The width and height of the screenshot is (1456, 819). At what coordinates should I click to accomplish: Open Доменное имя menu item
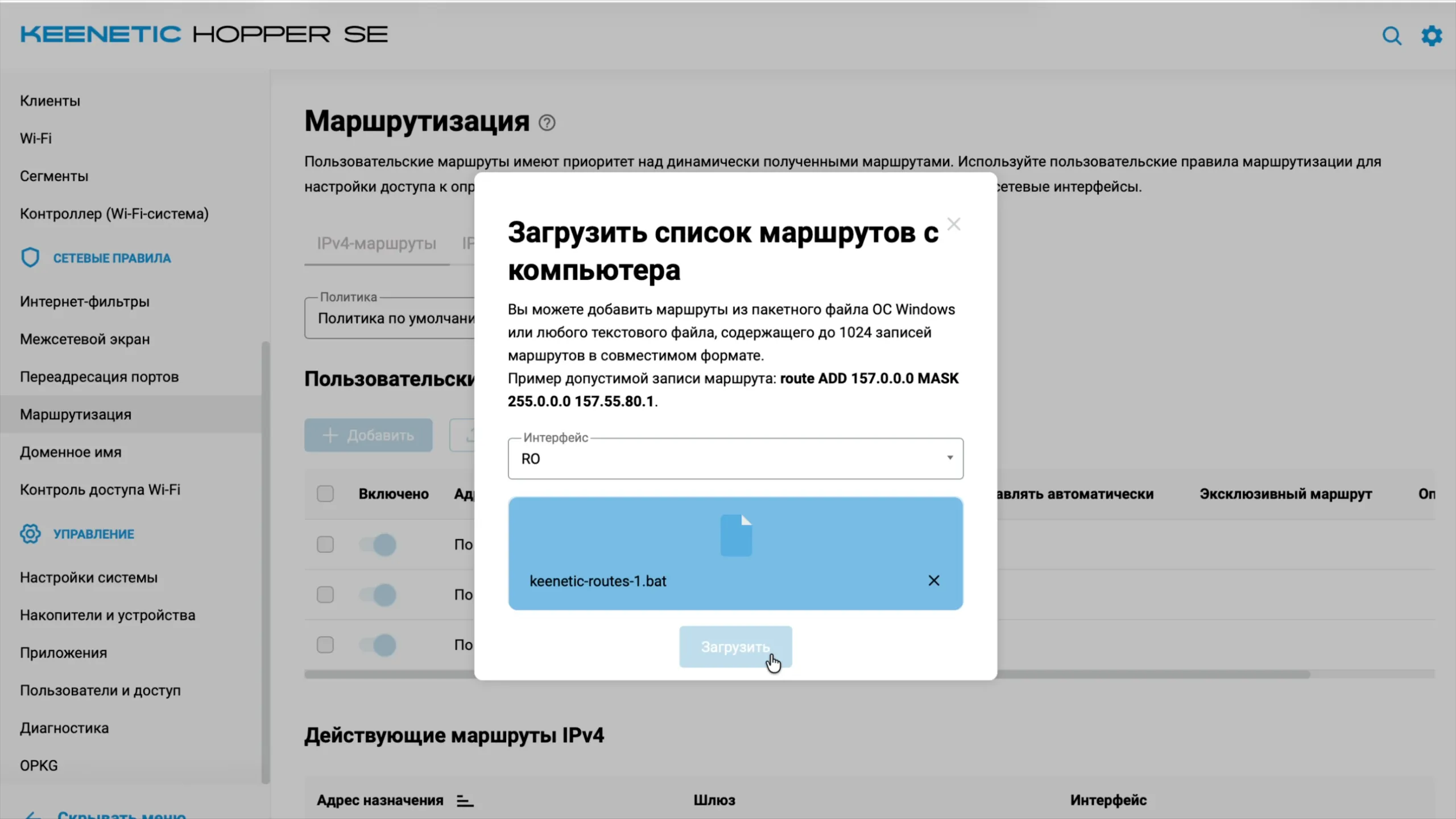tap(71, 452)
